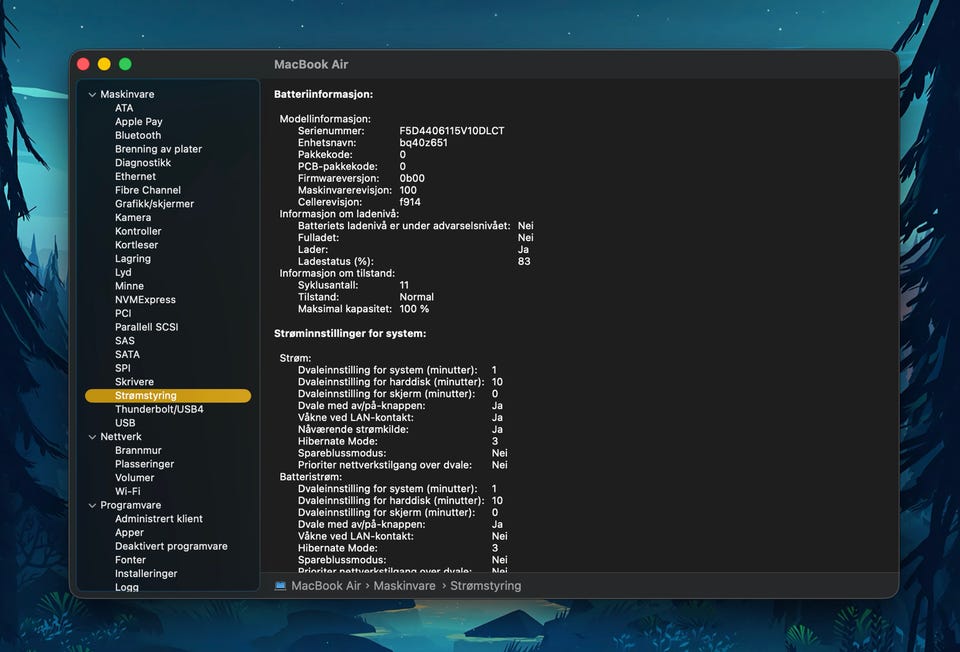This screenshot has width=960, height=652.
Task: Click the Nåværende strømkilde row
Action: pyautogui.click(x=400, y=430)
